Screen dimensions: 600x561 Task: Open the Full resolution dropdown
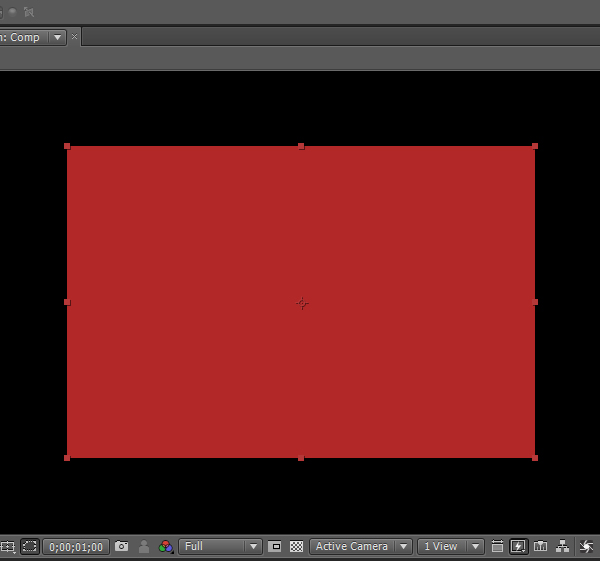click(220, 546)
